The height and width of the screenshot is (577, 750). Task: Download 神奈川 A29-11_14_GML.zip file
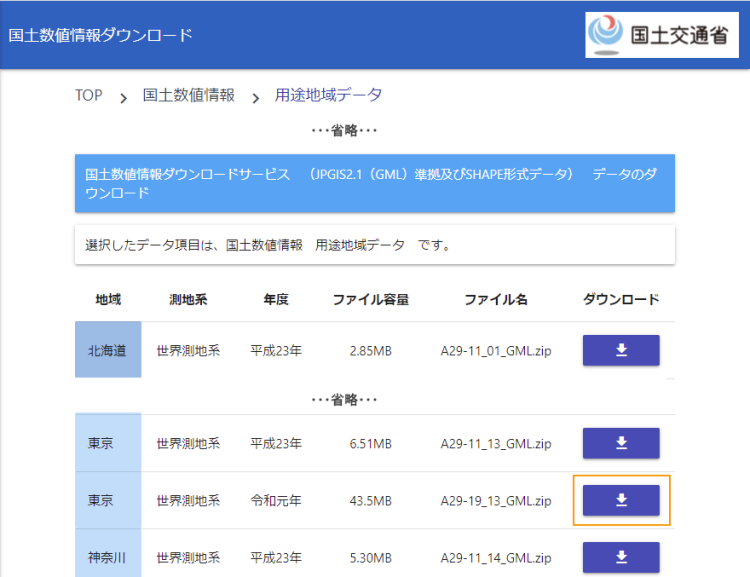tap(621, 557)
